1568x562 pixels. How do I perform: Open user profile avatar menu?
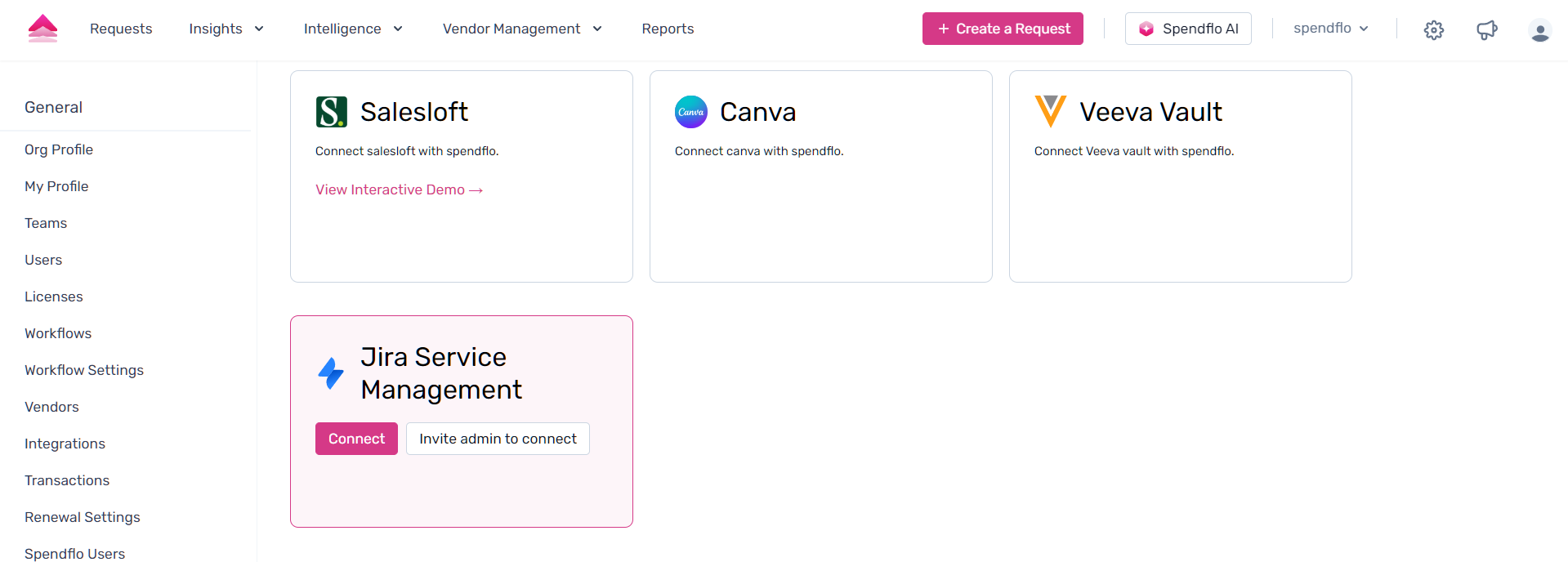tap(1539, 31)
